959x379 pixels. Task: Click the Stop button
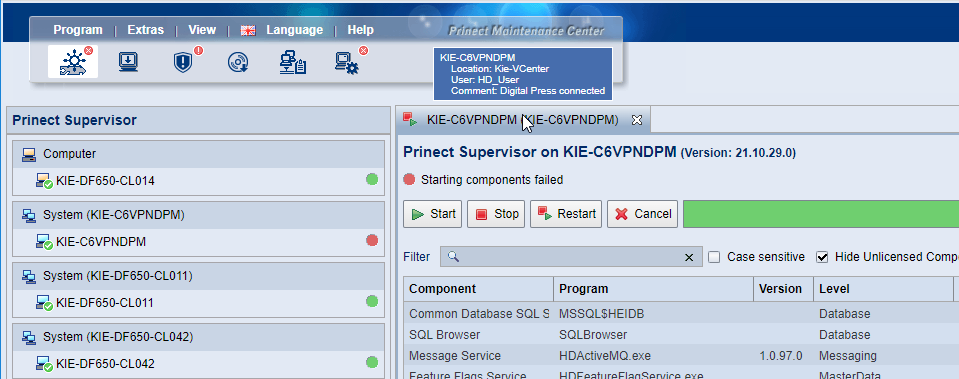[x=496, y=214]
